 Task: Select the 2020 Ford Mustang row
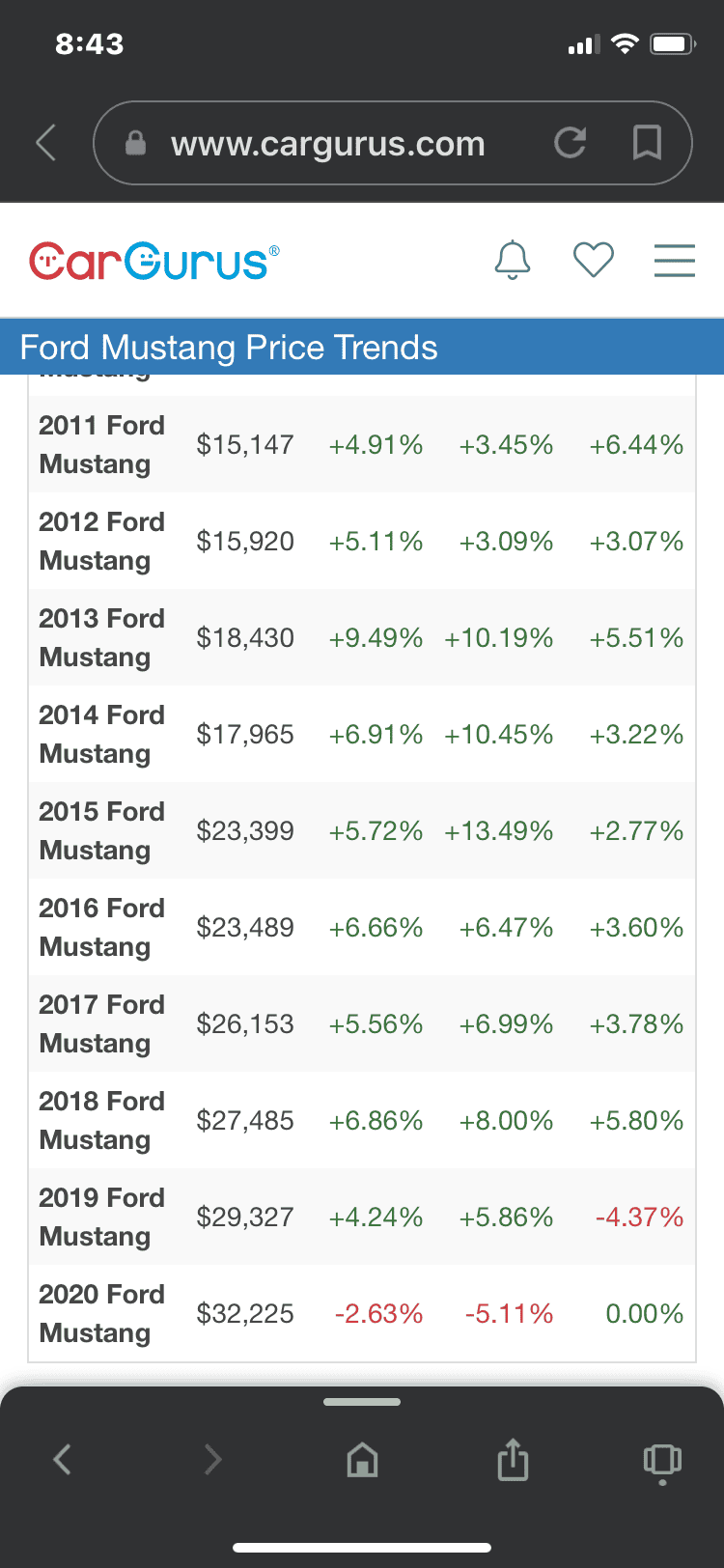pyautogui.click(x=362, y=1313)
